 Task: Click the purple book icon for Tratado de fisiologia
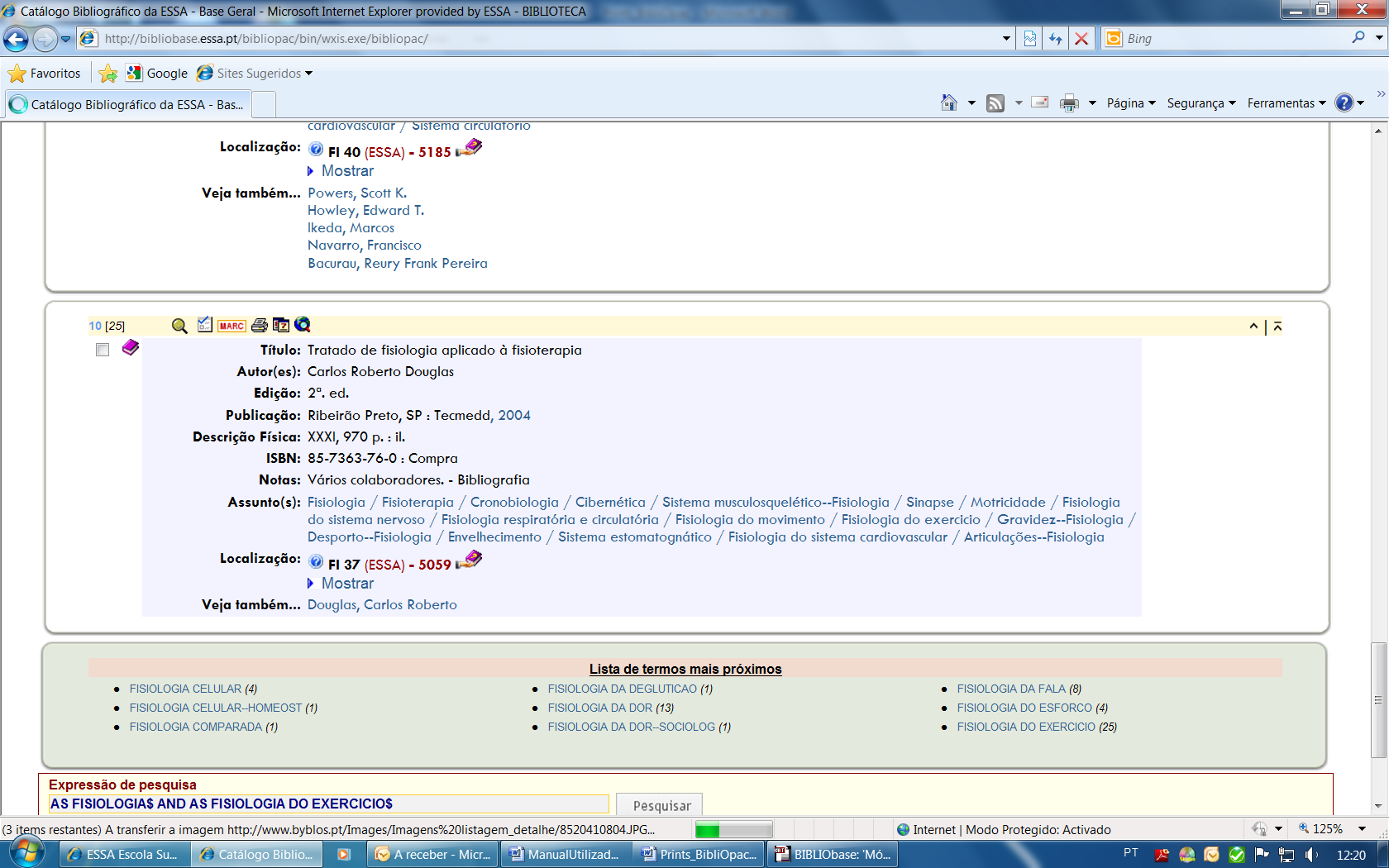[x=131, y=348]
